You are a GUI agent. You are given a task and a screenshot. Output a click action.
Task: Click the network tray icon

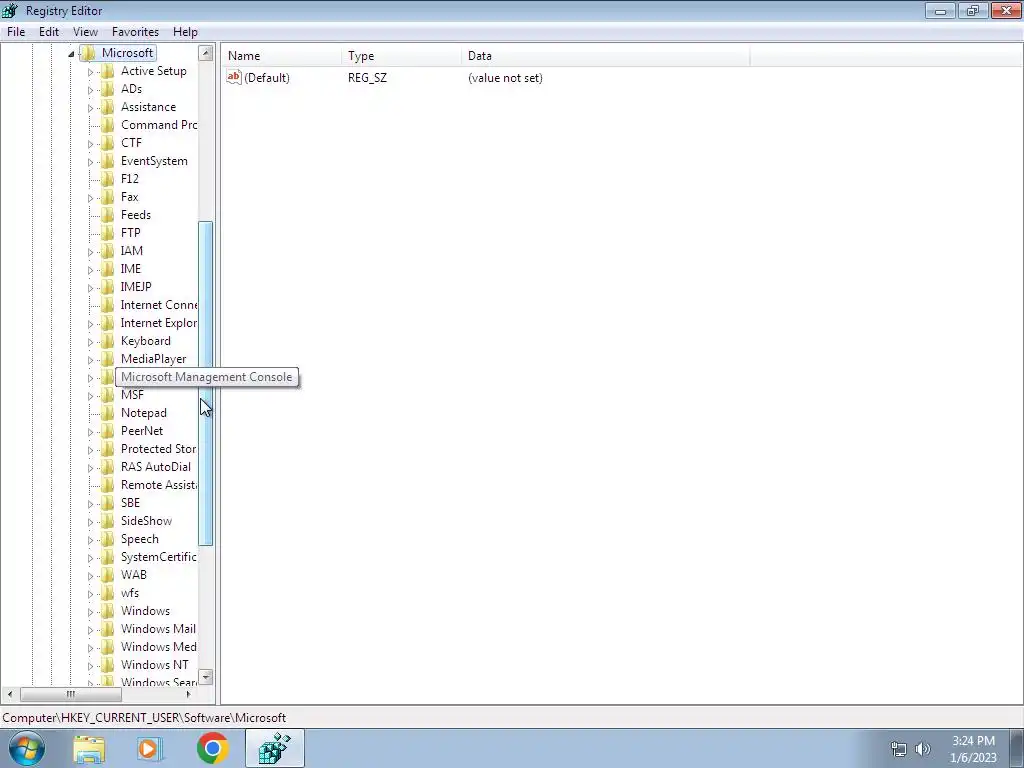coord(899,749)
